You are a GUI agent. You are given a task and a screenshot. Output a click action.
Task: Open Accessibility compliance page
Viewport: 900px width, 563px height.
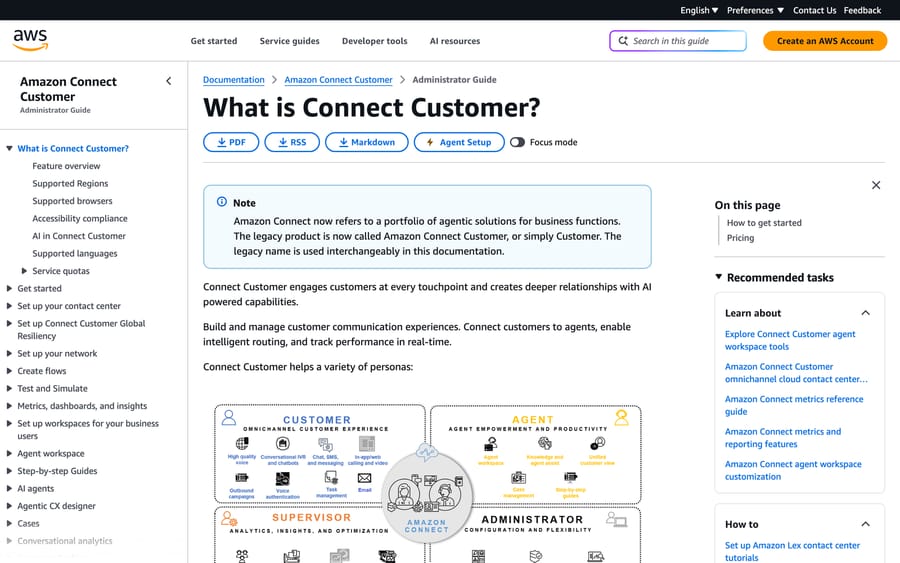point(80,219)
